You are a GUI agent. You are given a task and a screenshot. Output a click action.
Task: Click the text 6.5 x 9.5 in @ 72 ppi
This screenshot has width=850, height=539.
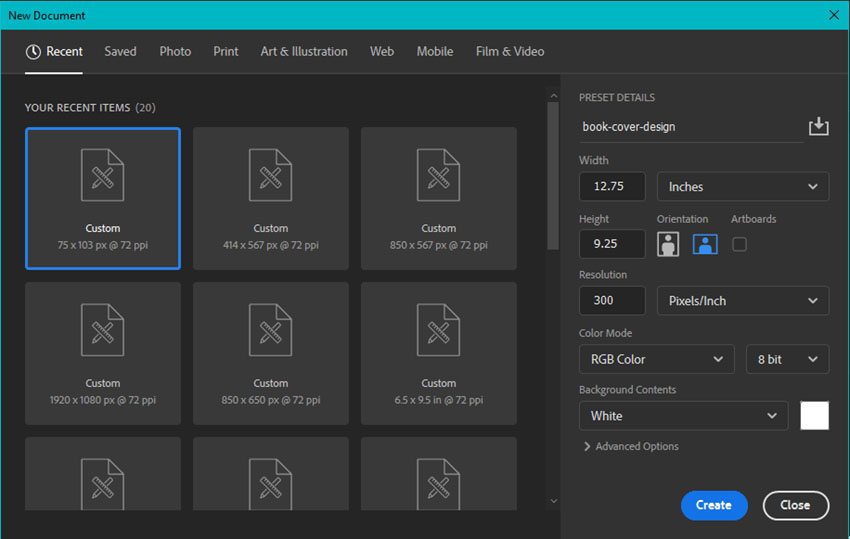pos(439,400)
